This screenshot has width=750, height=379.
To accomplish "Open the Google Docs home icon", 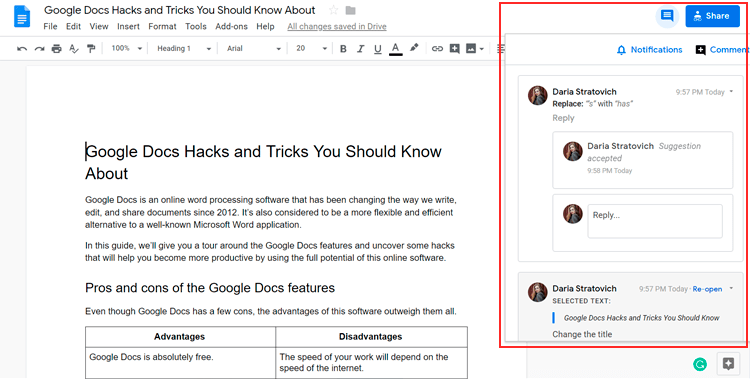I will (x=22, y=16).
